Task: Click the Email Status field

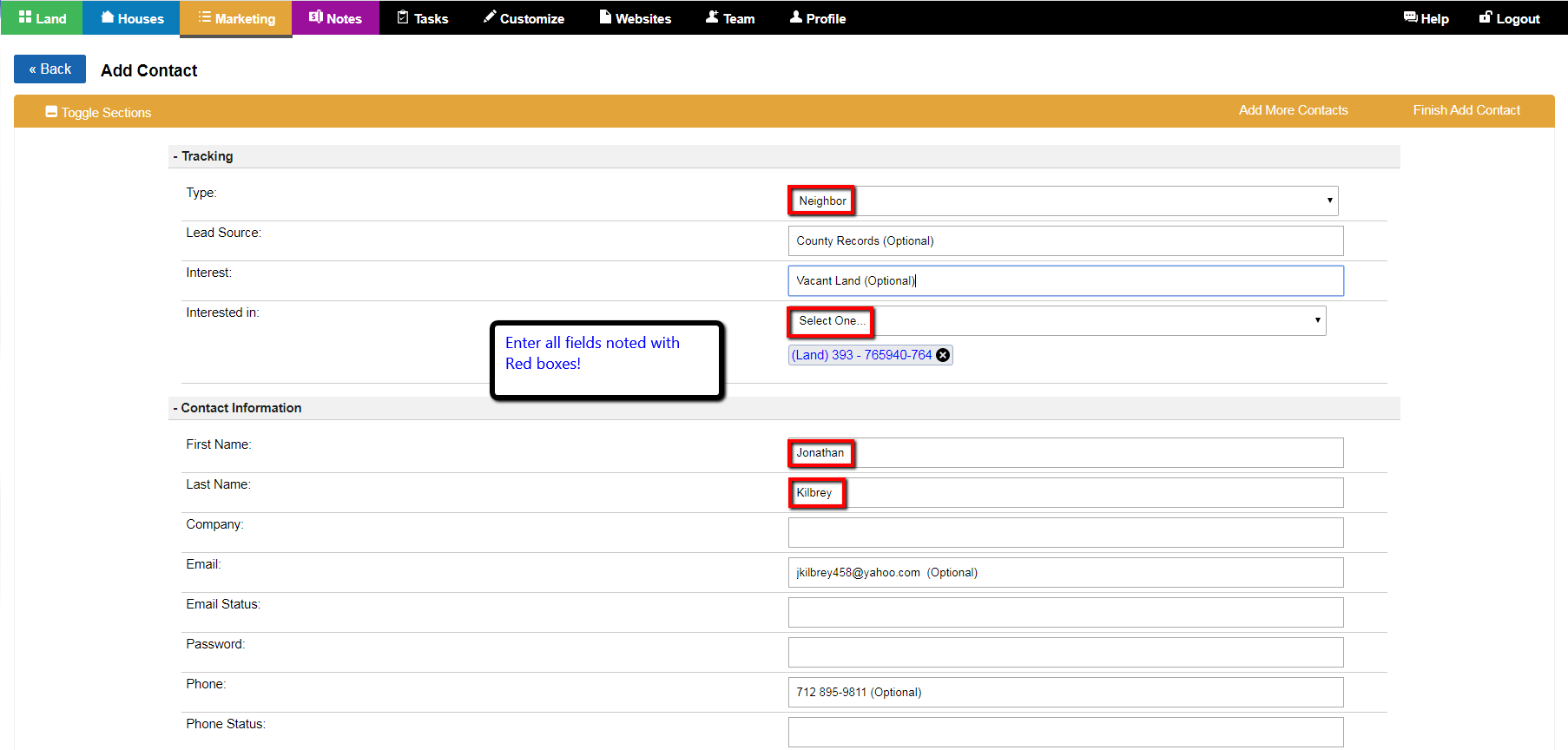Action: pyautogui.click(x=1065, y=612)
